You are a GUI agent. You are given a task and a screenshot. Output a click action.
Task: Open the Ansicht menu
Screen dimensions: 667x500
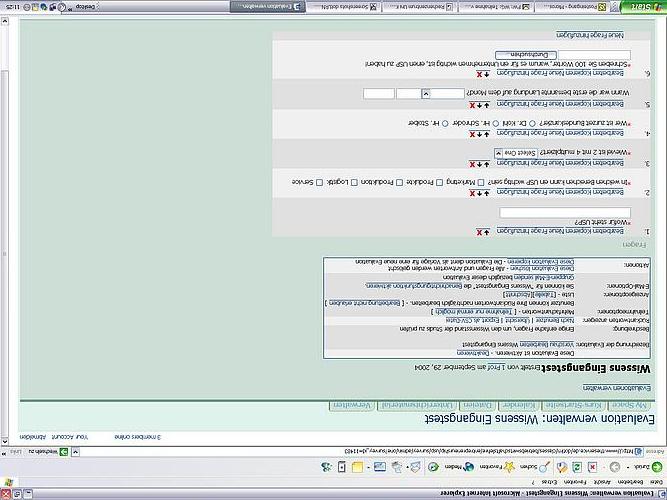602,482
